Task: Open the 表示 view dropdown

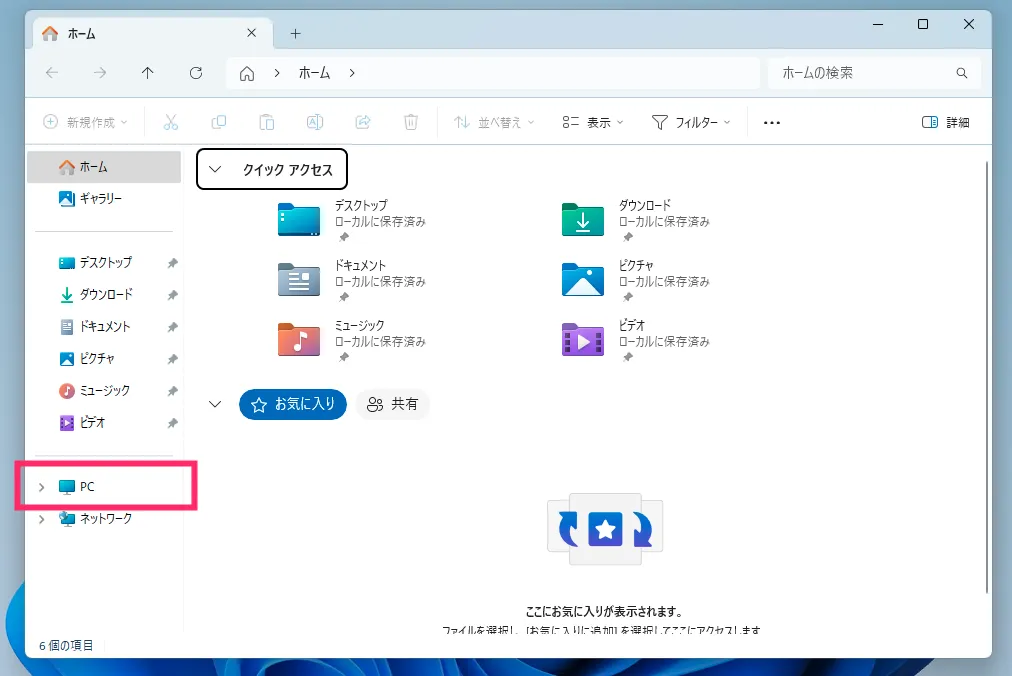Action: (x=592, y=122)
